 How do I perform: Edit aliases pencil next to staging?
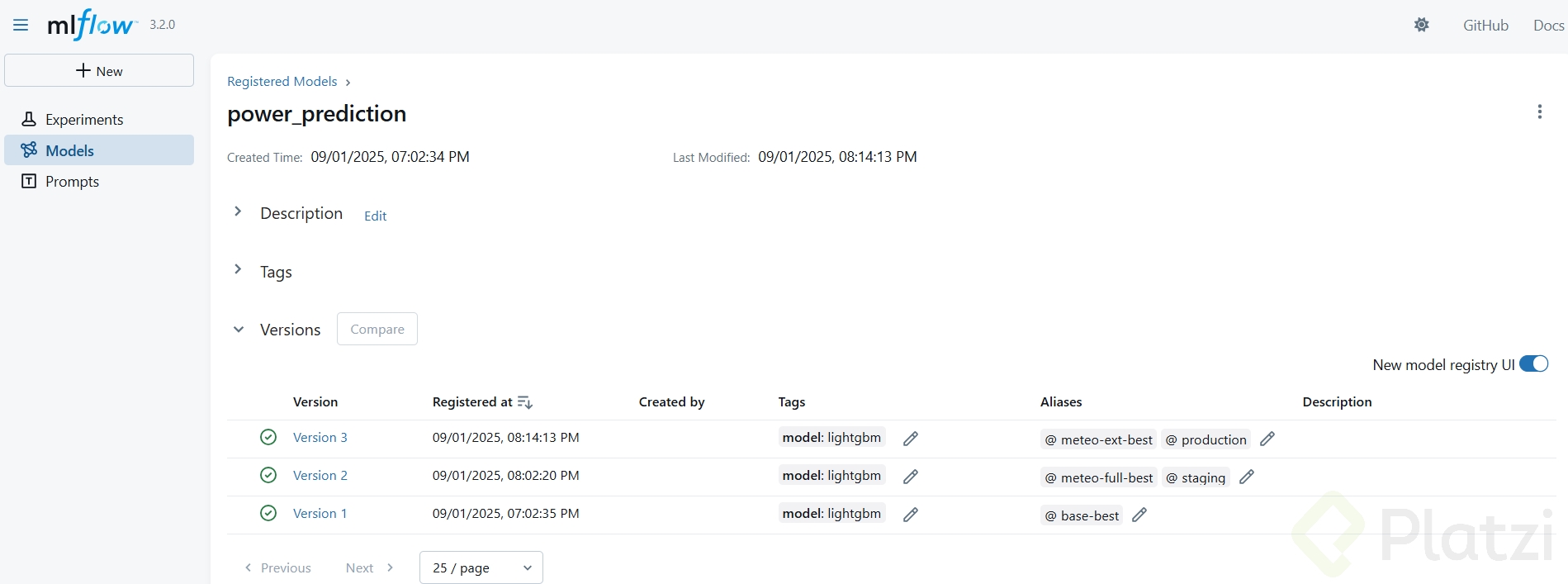(x=1246, y=477)
